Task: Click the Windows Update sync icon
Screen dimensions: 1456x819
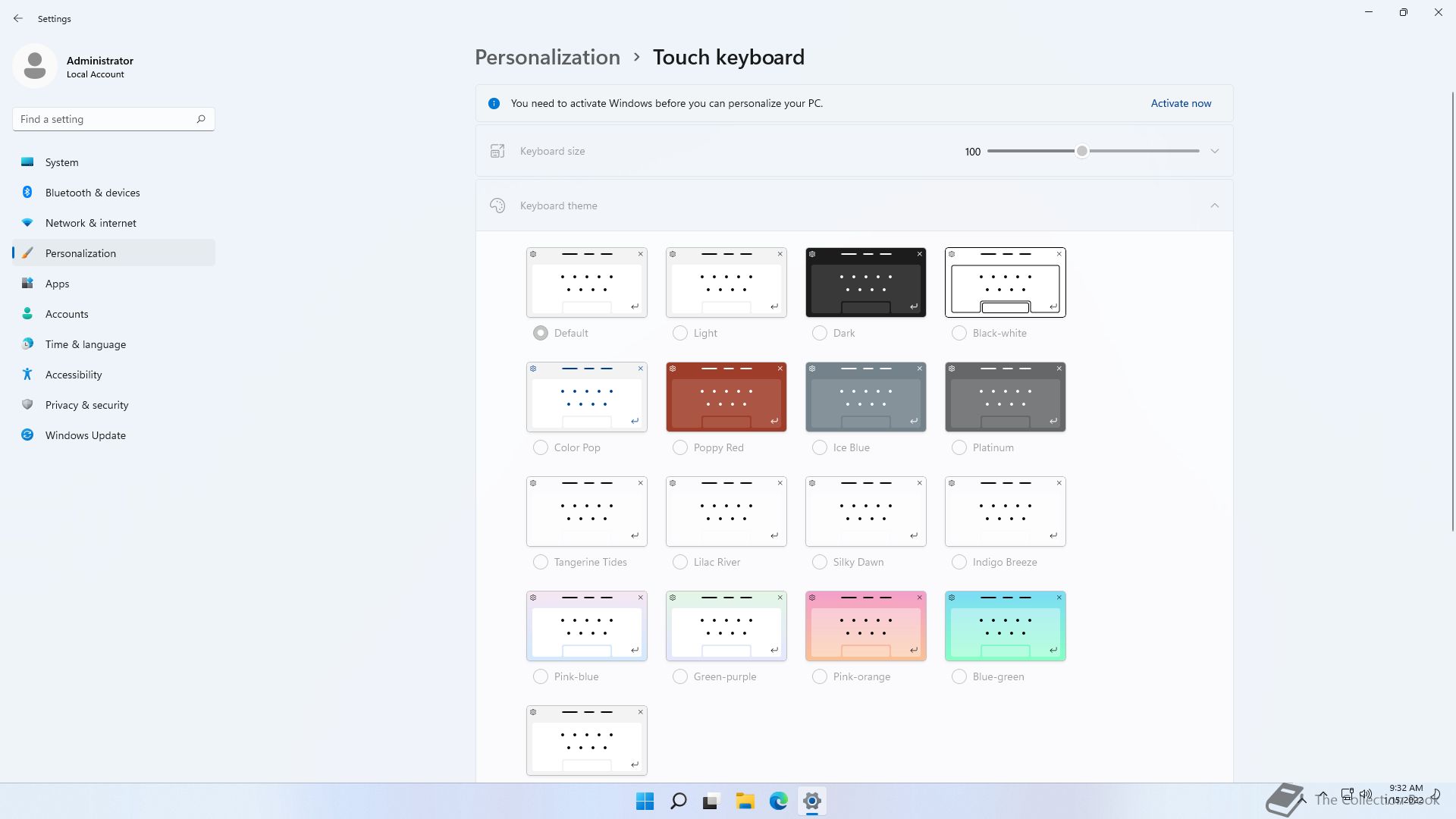Action: point(27,435)
